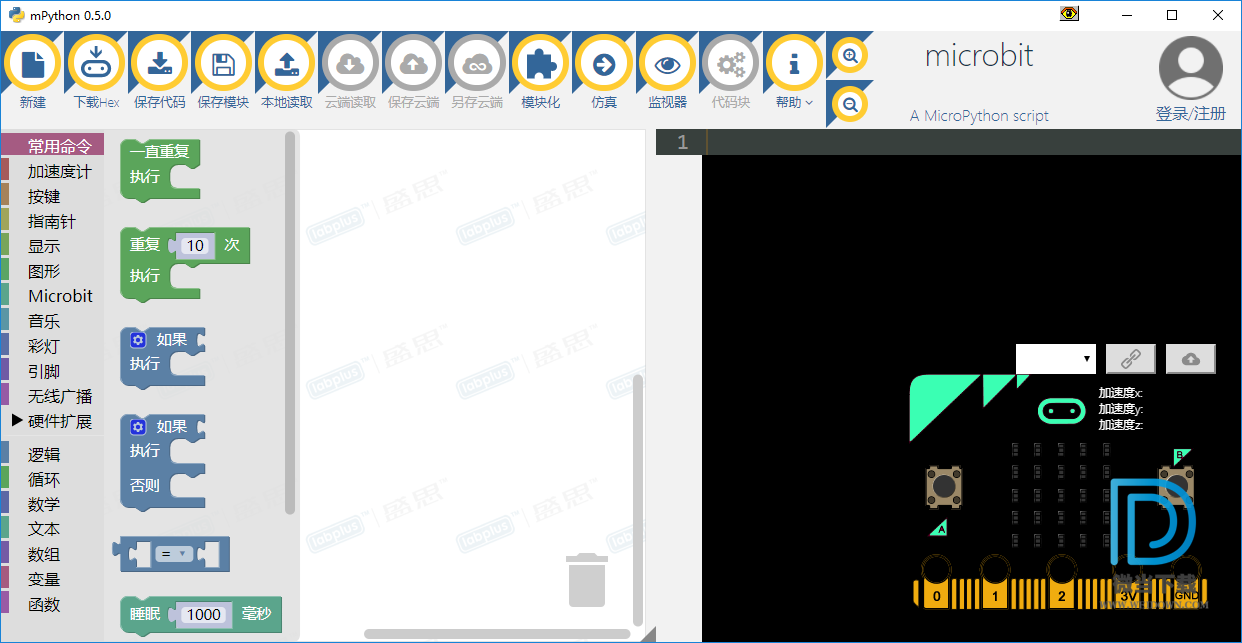The height and width of the screenshot is (643, 1242).
Task: Click the 保存代码 save code icon
Action: [x=160, y=65]
